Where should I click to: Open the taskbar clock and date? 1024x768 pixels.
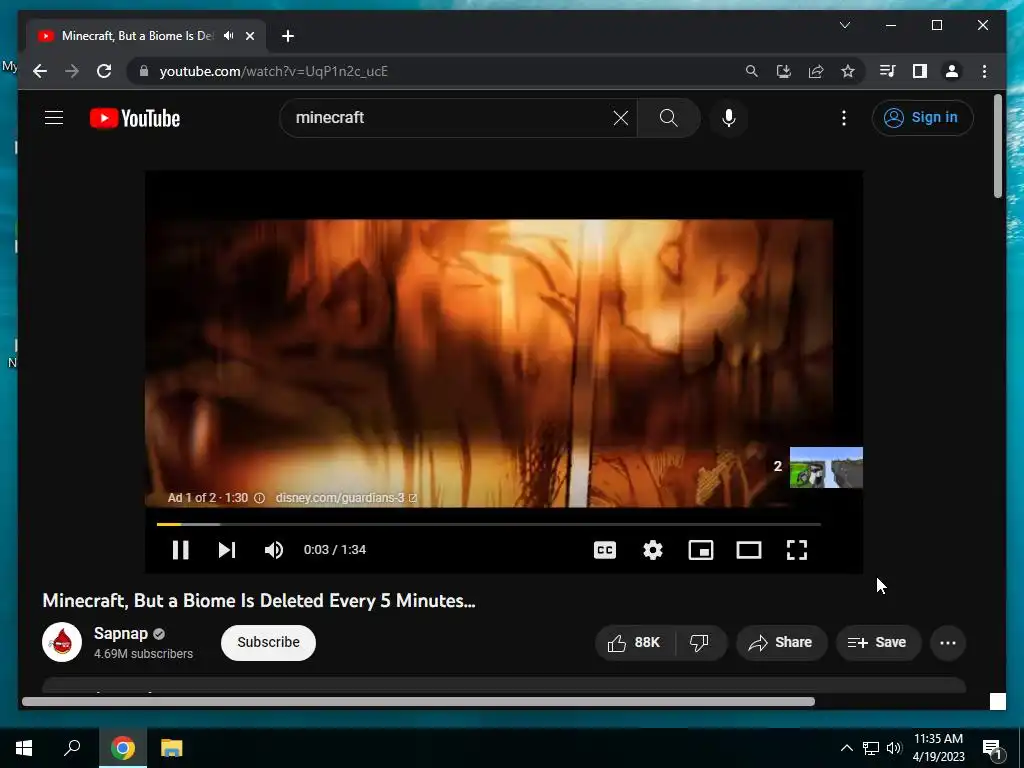[x=938, y=748]
